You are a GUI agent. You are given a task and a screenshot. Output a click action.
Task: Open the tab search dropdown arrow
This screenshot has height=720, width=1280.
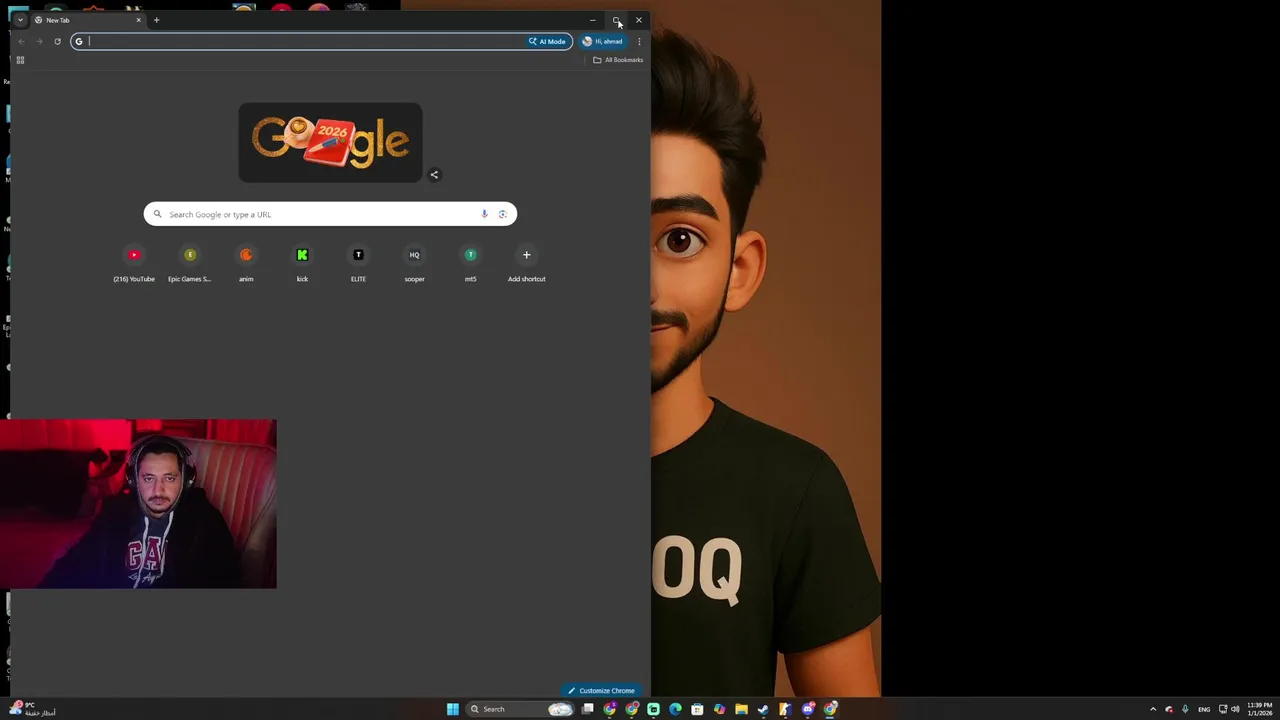[20, 20]
